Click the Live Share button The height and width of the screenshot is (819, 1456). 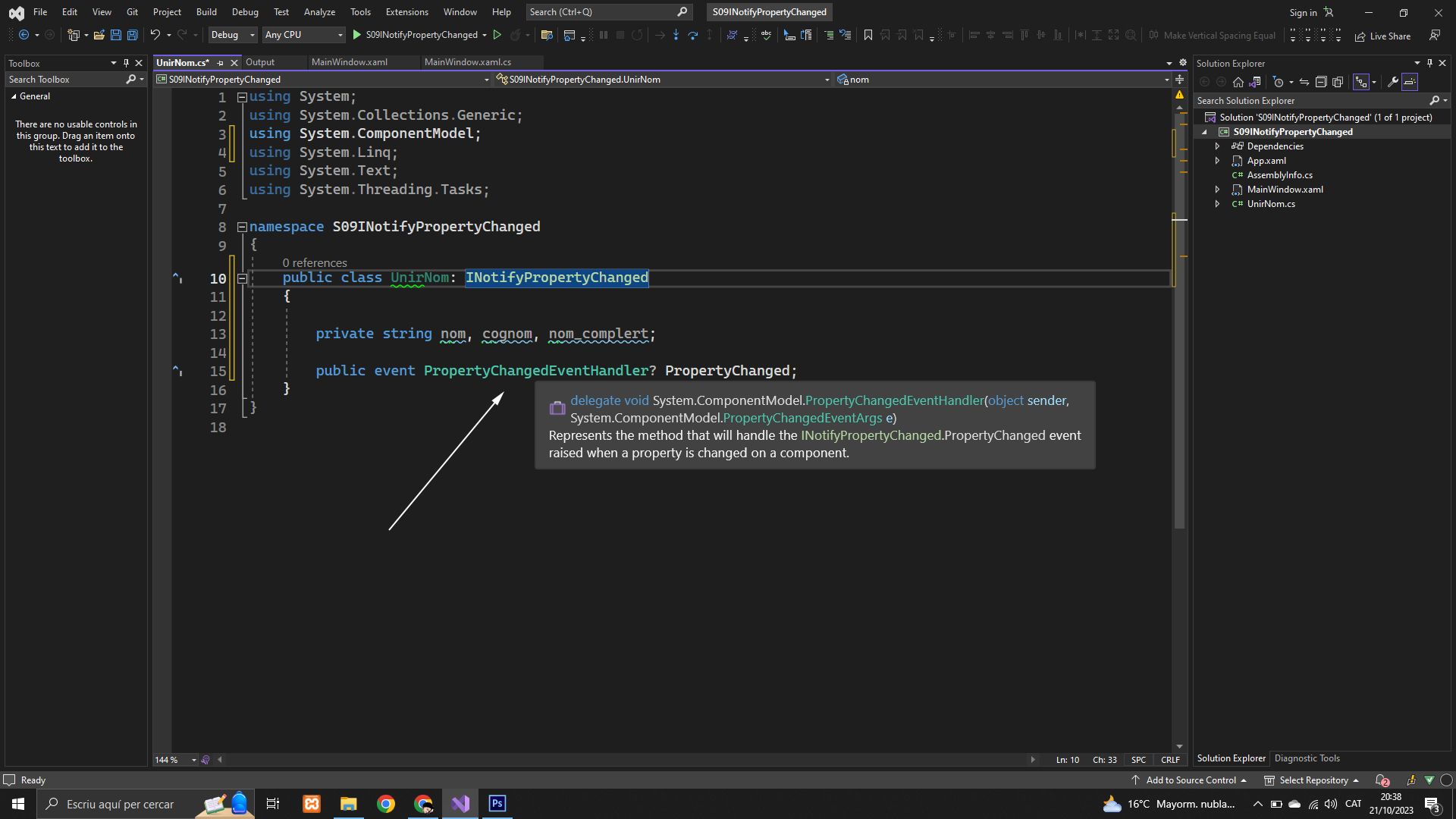(x=1383, y=36)
